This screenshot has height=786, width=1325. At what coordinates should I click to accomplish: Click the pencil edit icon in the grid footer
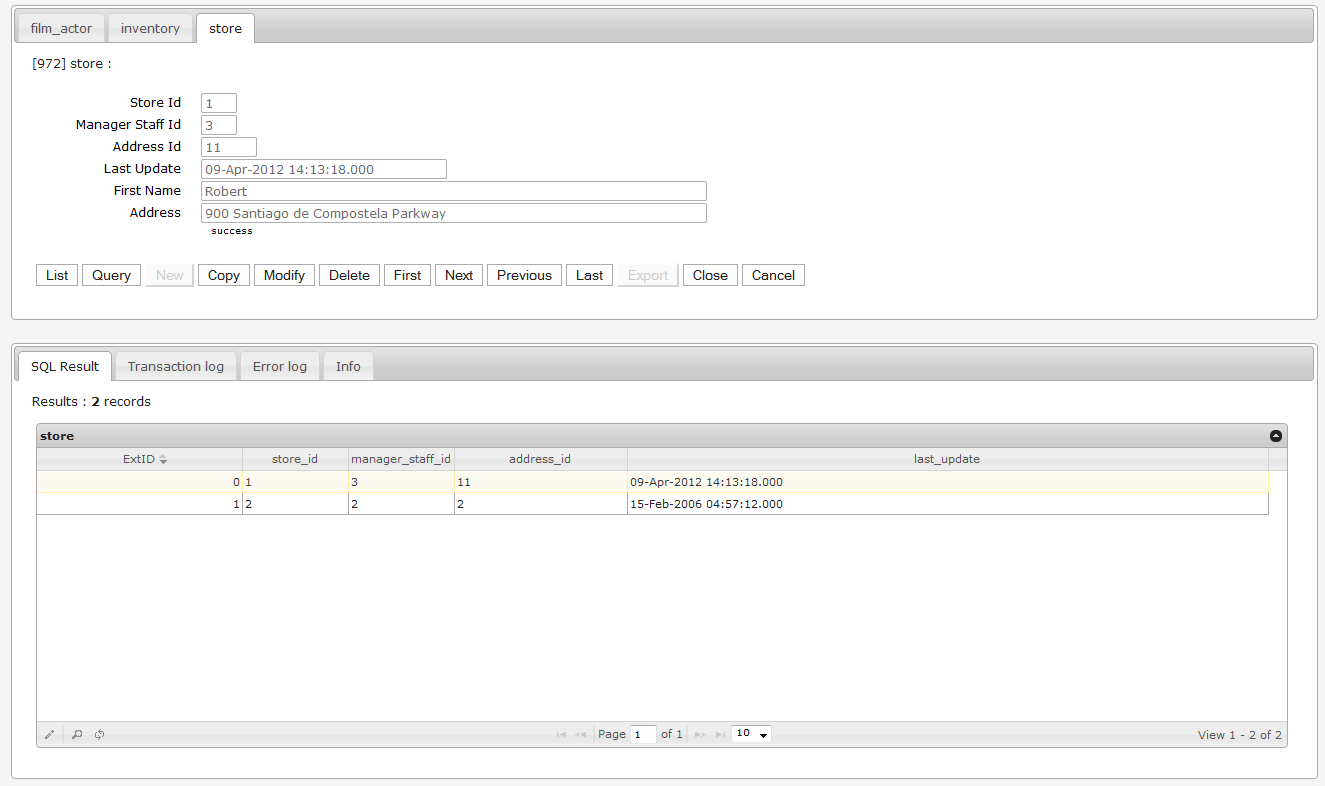[x=50, y=734]
